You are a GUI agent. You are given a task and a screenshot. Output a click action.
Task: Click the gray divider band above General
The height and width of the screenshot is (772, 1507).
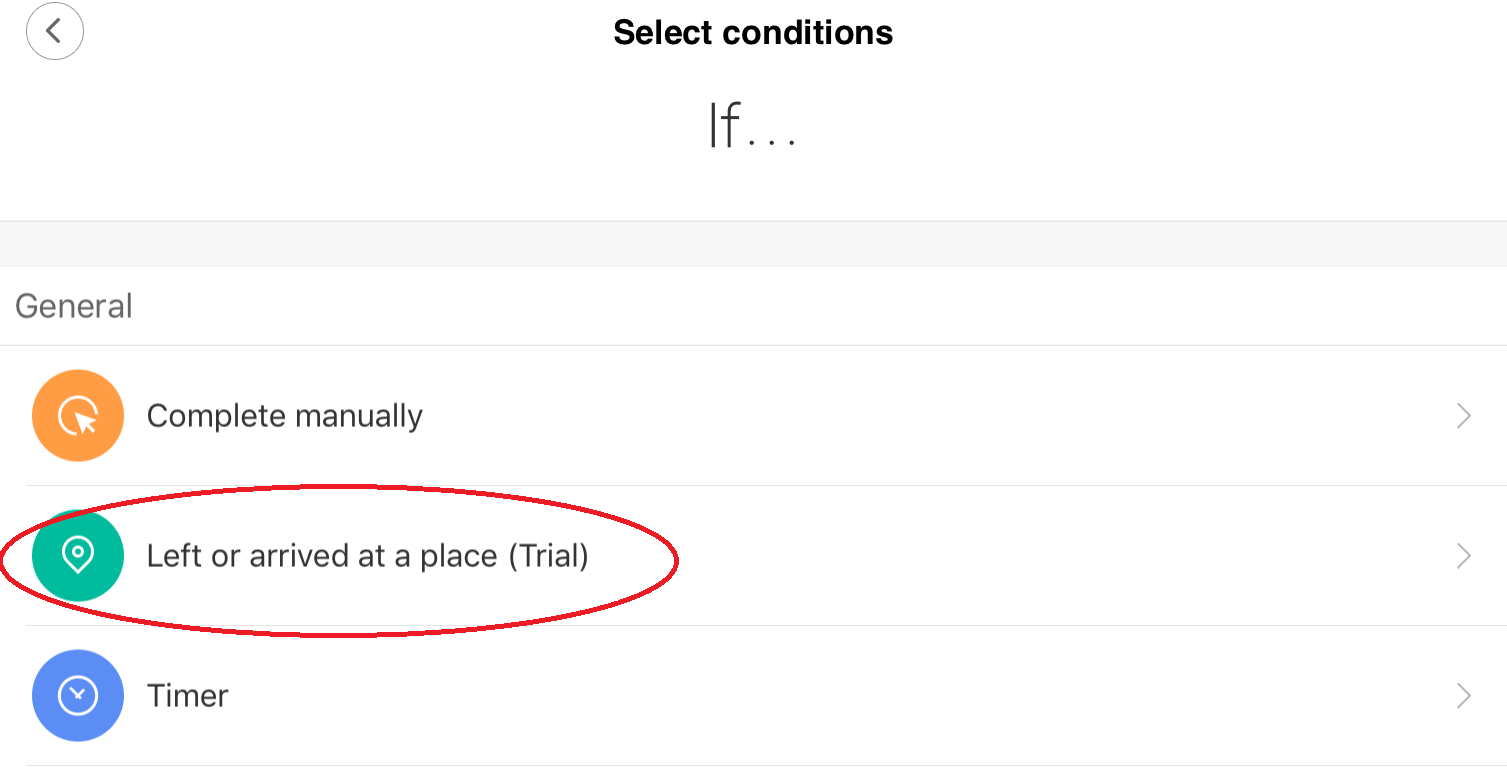pos(753,244)
